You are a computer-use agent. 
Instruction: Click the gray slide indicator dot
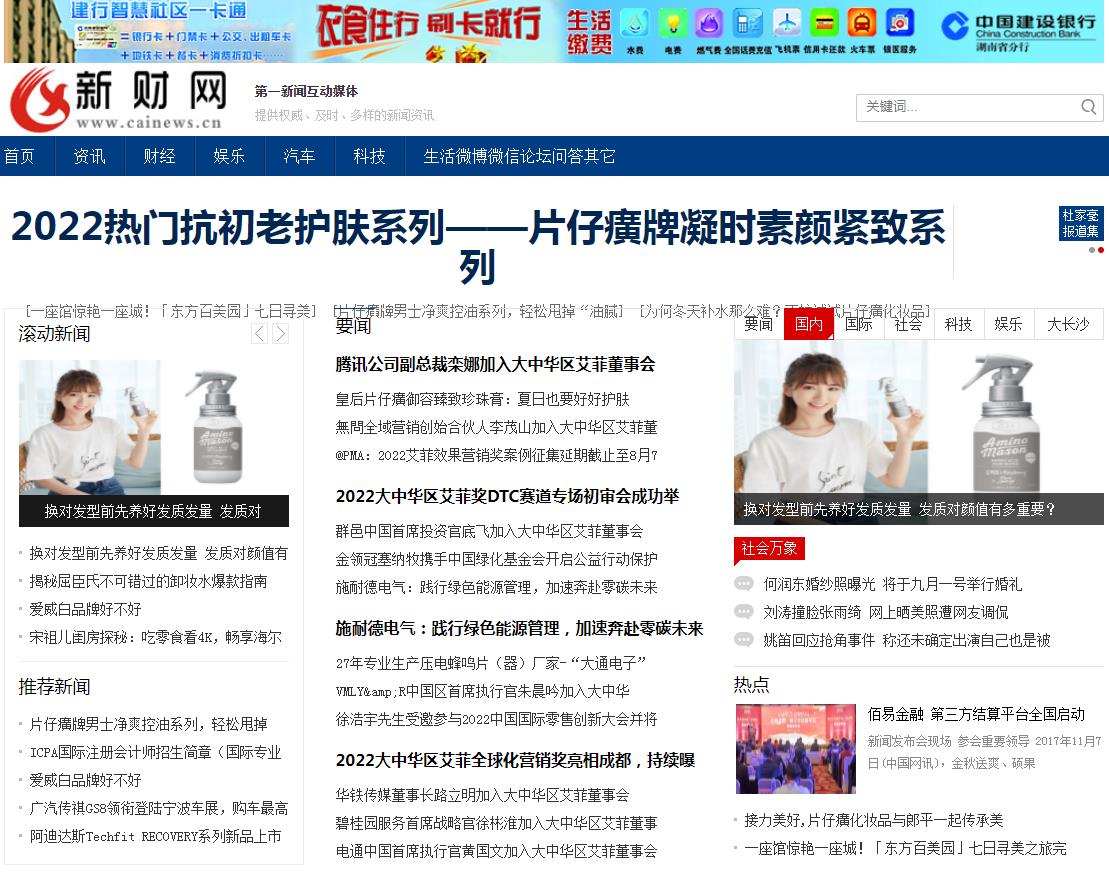[x=1092, y=250]
